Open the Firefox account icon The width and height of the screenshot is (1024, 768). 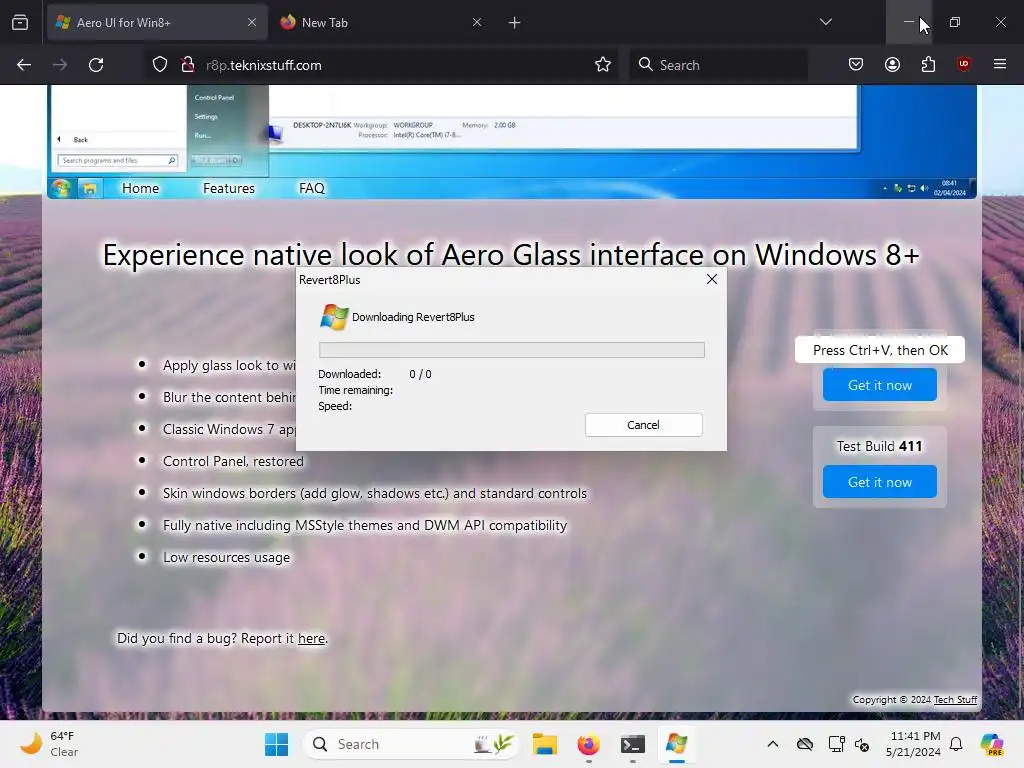pyautogui.click(x=892, y=64)
